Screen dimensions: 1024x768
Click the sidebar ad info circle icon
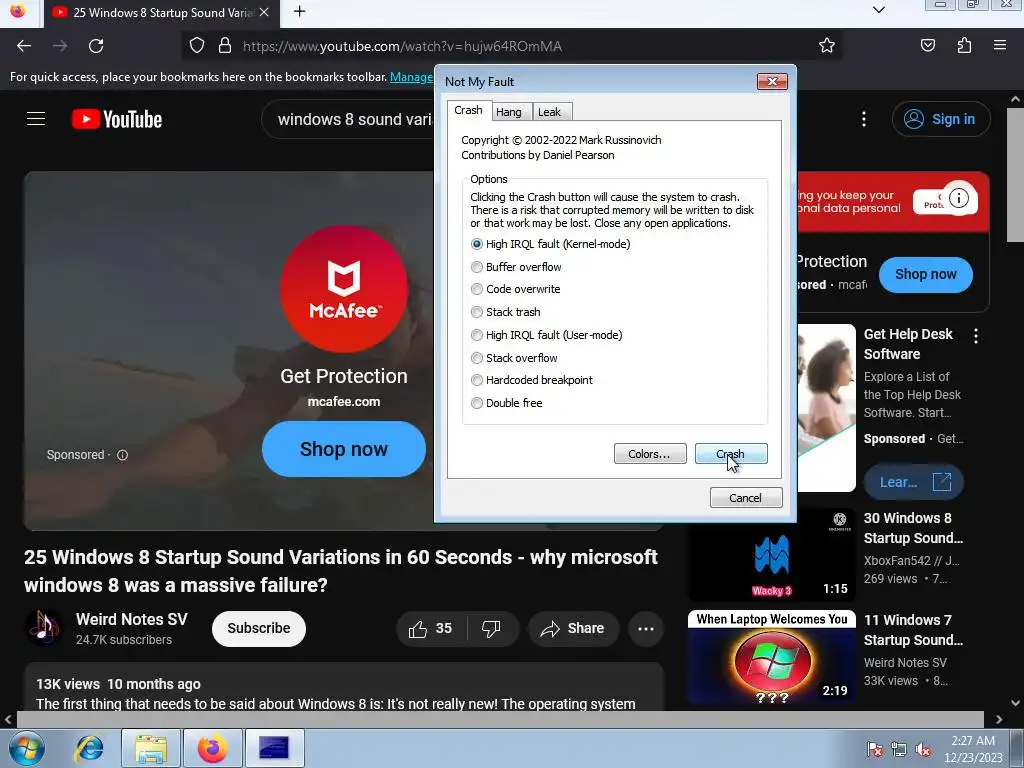click(959, 198)
